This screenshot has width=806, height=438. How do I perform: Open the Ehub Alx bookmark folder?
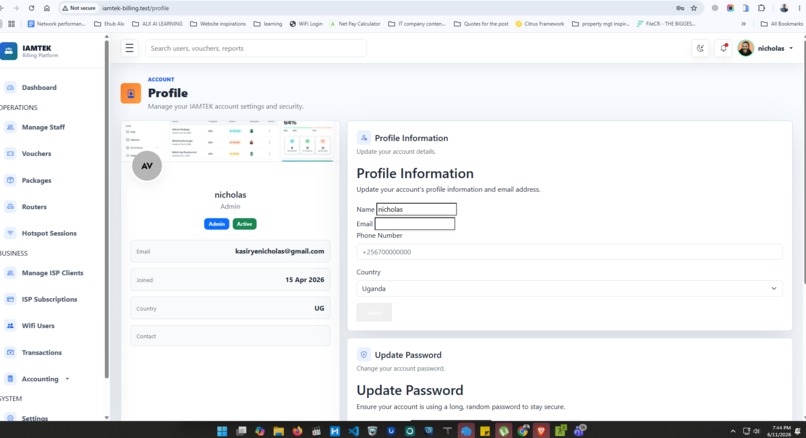pyautogui.click(x=109, y=24)
